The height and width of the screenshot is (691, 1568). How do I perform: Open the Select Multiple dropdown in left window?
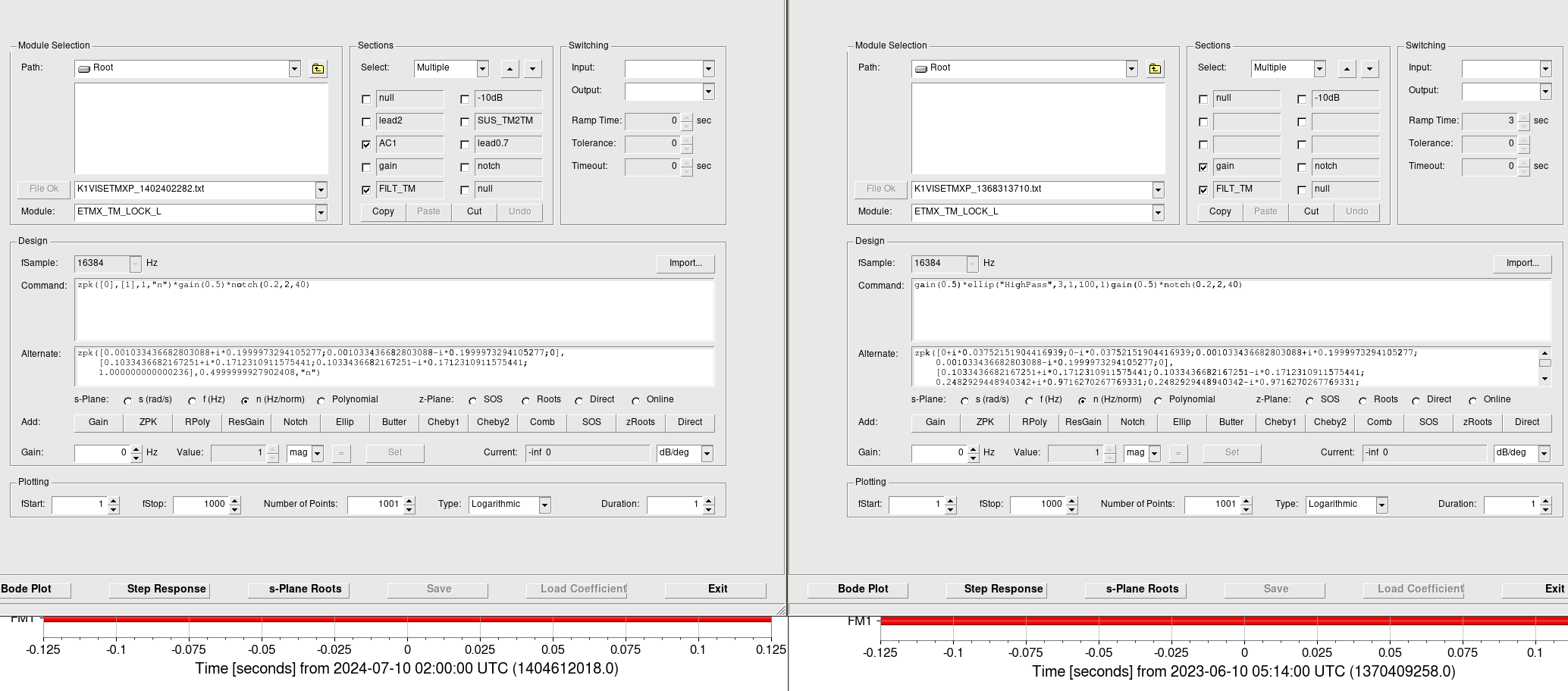tap(482, 69)
